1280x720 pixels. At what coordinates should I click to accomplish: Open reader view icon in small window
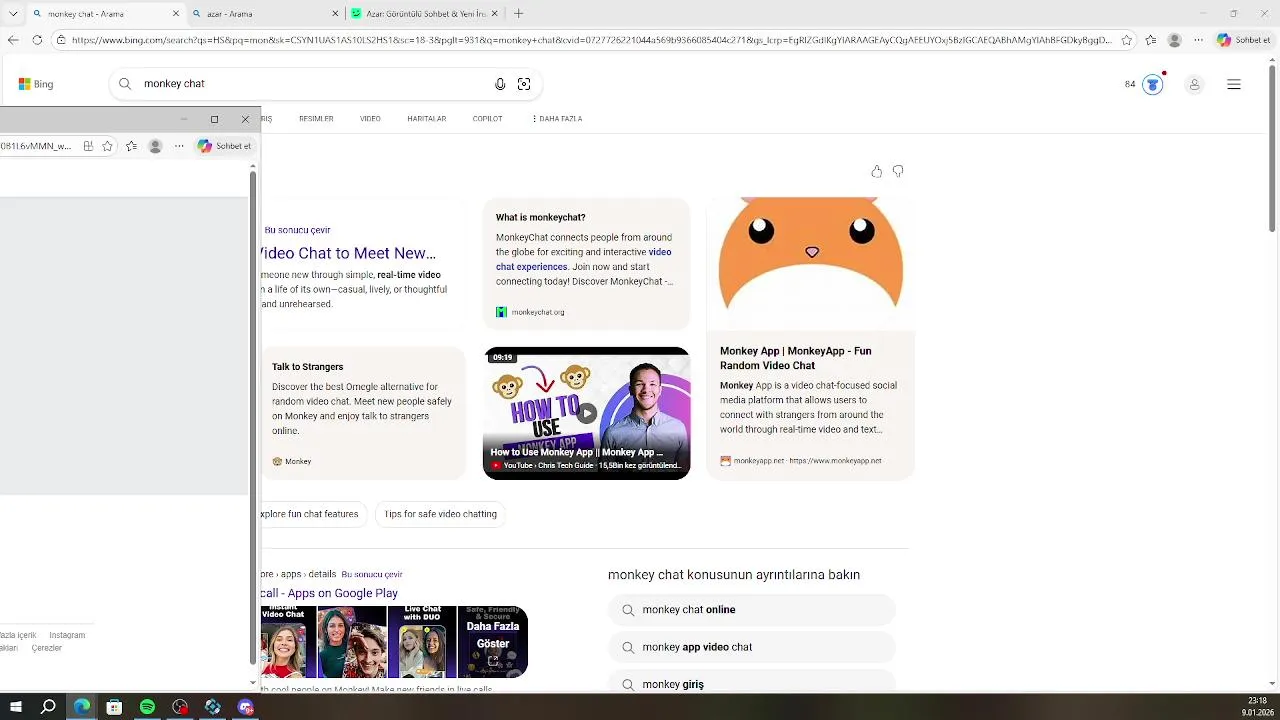click(88, 146)
